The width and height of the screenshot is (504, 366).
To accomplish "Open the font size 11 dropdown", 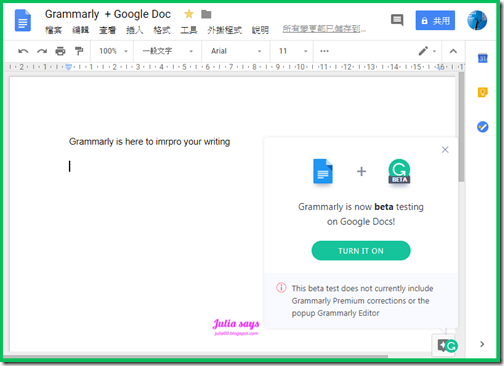I will [292, 51].
